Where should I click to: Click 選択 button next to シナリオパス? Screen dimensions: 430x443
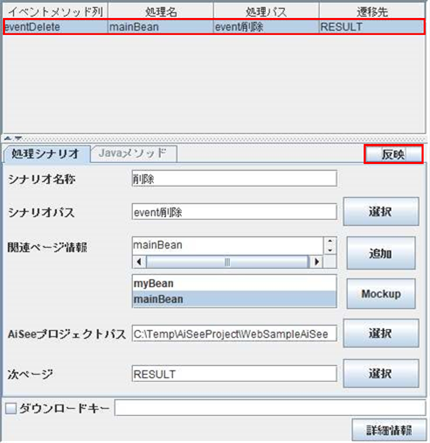click(381, 212)
